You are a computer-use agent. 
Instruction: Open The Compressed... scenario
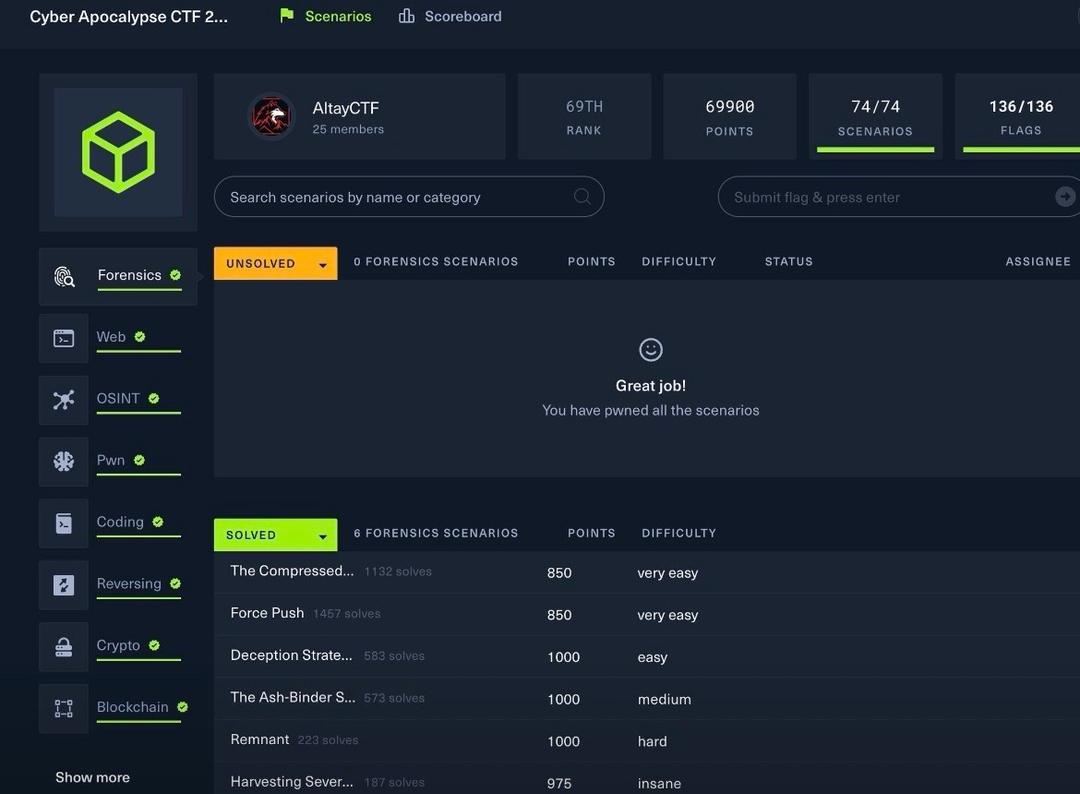[x=292, y=571]
